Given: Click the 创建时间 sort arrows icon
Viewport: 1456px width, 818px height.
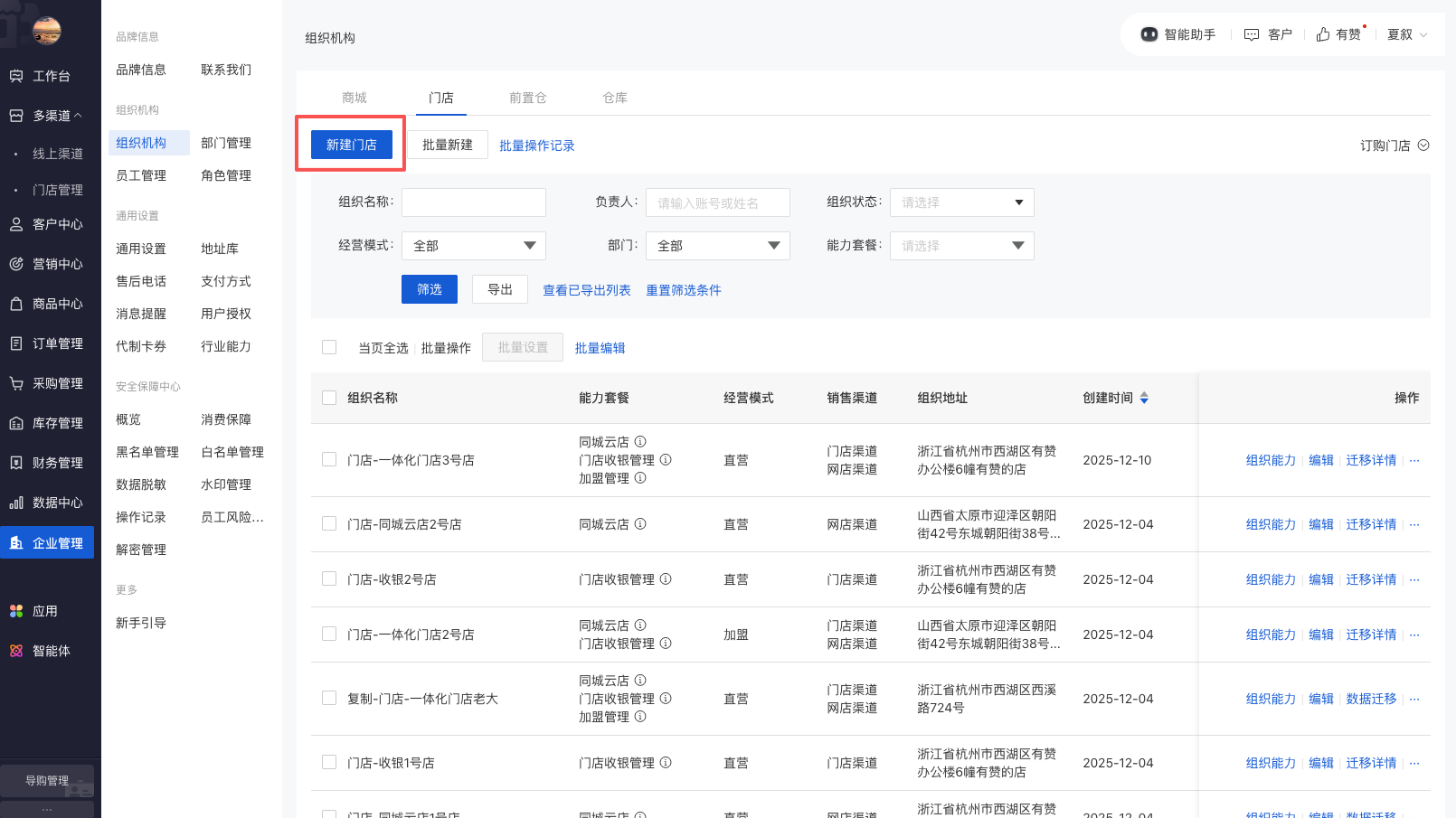Looking at the screenshot, I should pyautogui.click(x=1144, y=398).
